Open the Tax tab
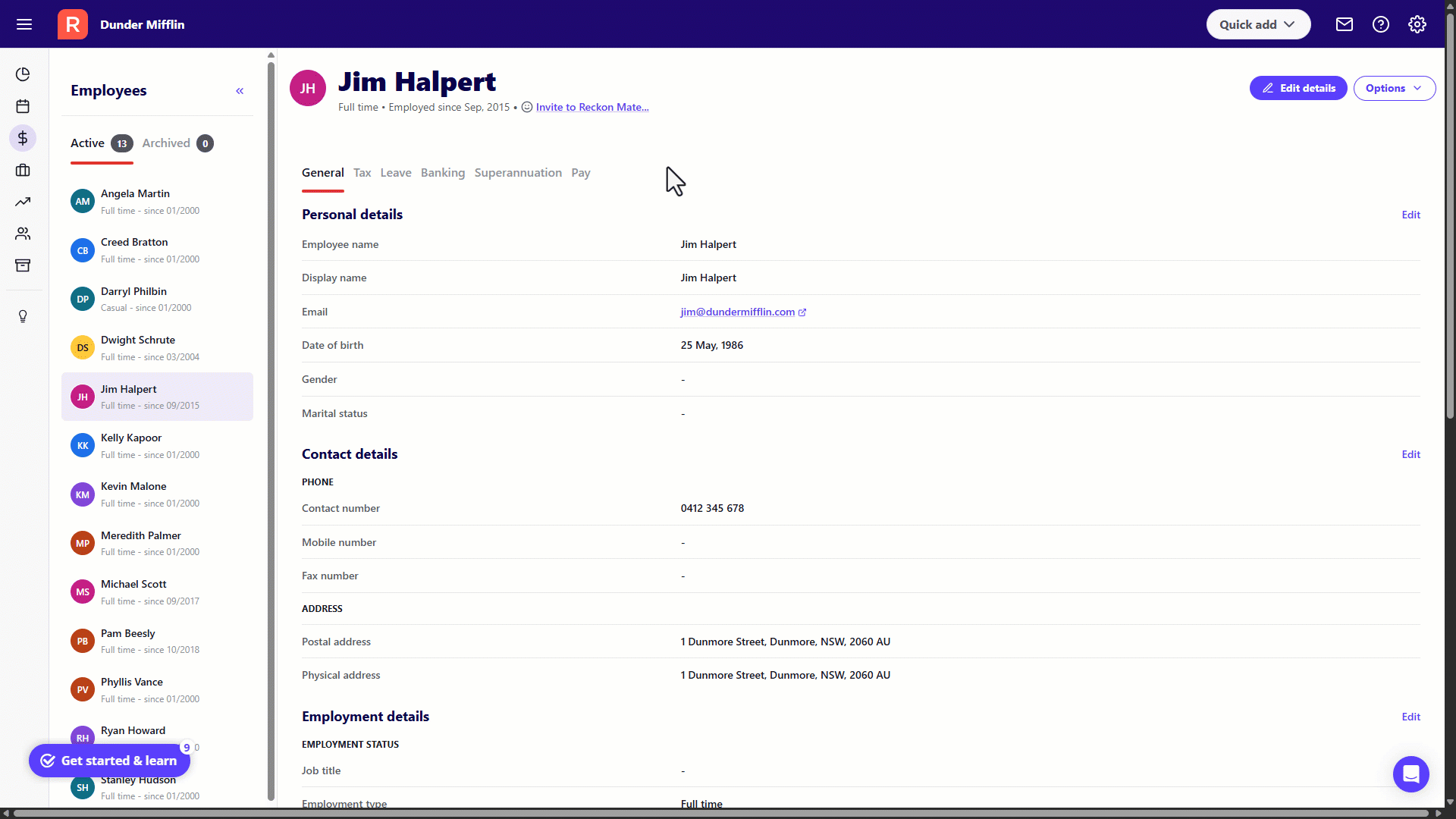 point(362,173)
